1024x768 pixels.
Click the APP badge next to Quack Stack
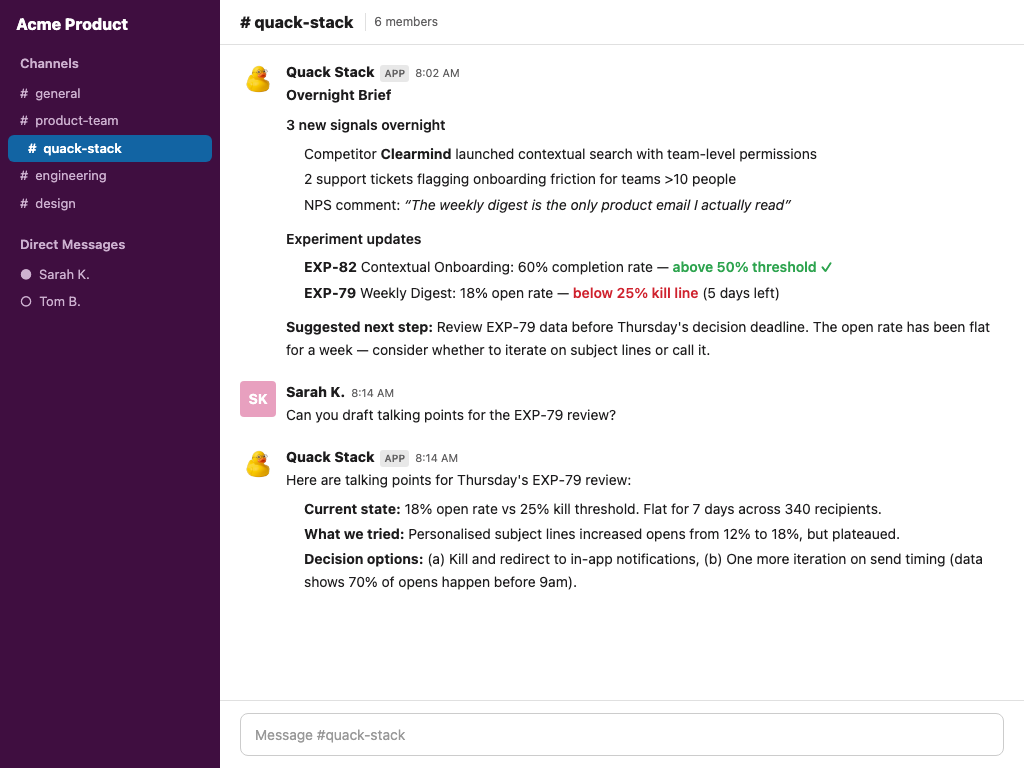click(394, 72)
